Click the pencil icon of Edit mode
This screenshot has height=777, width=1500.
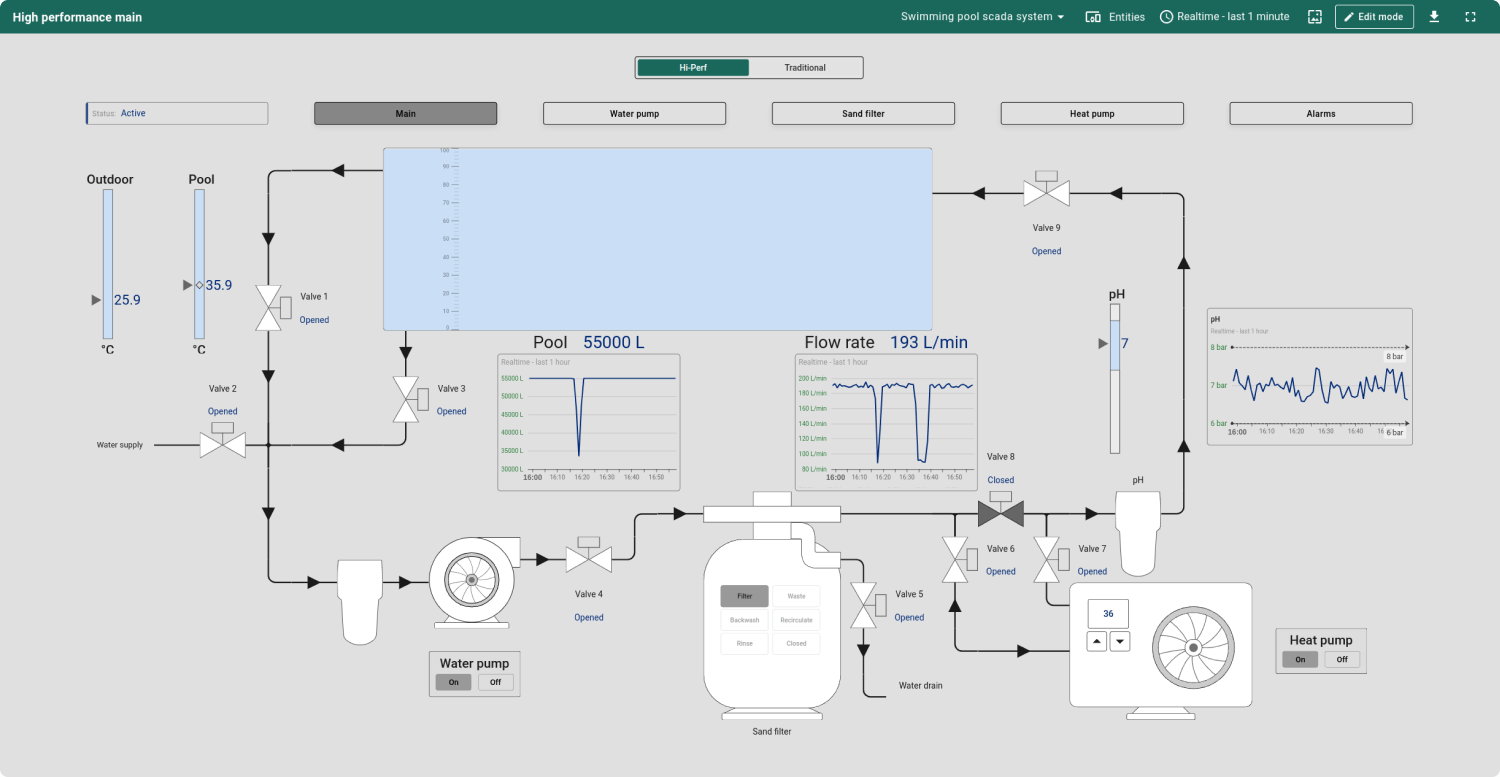(x=1349, y=17)
